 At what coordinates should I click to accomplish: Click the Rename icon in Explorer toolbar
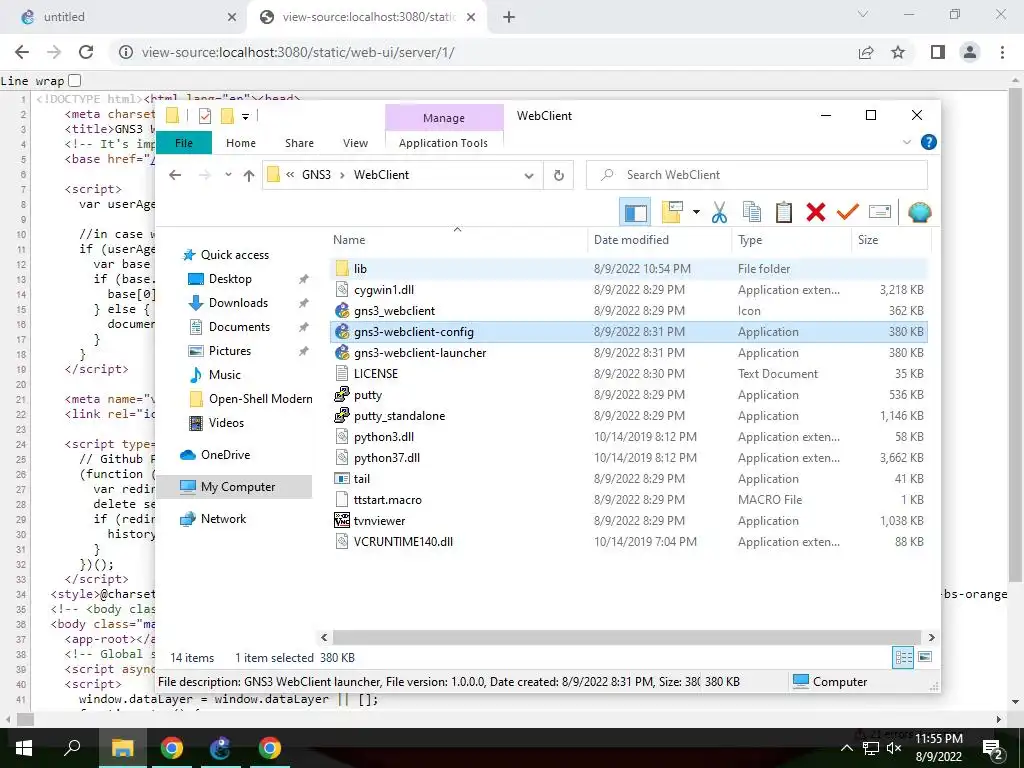point(880,212)
